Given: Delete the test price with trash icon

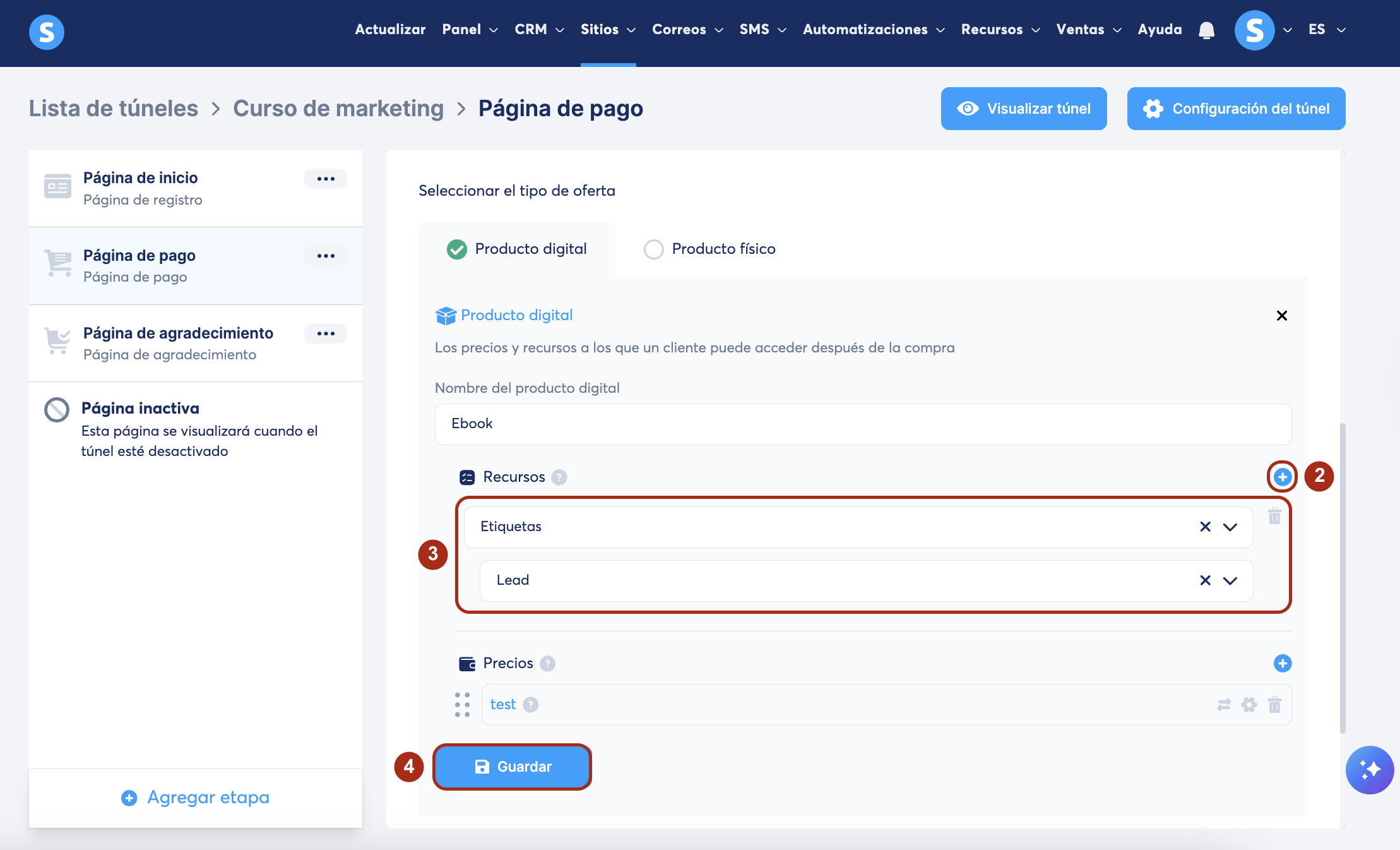Looking at the screenshot, I should click(x=1274, y=705).
